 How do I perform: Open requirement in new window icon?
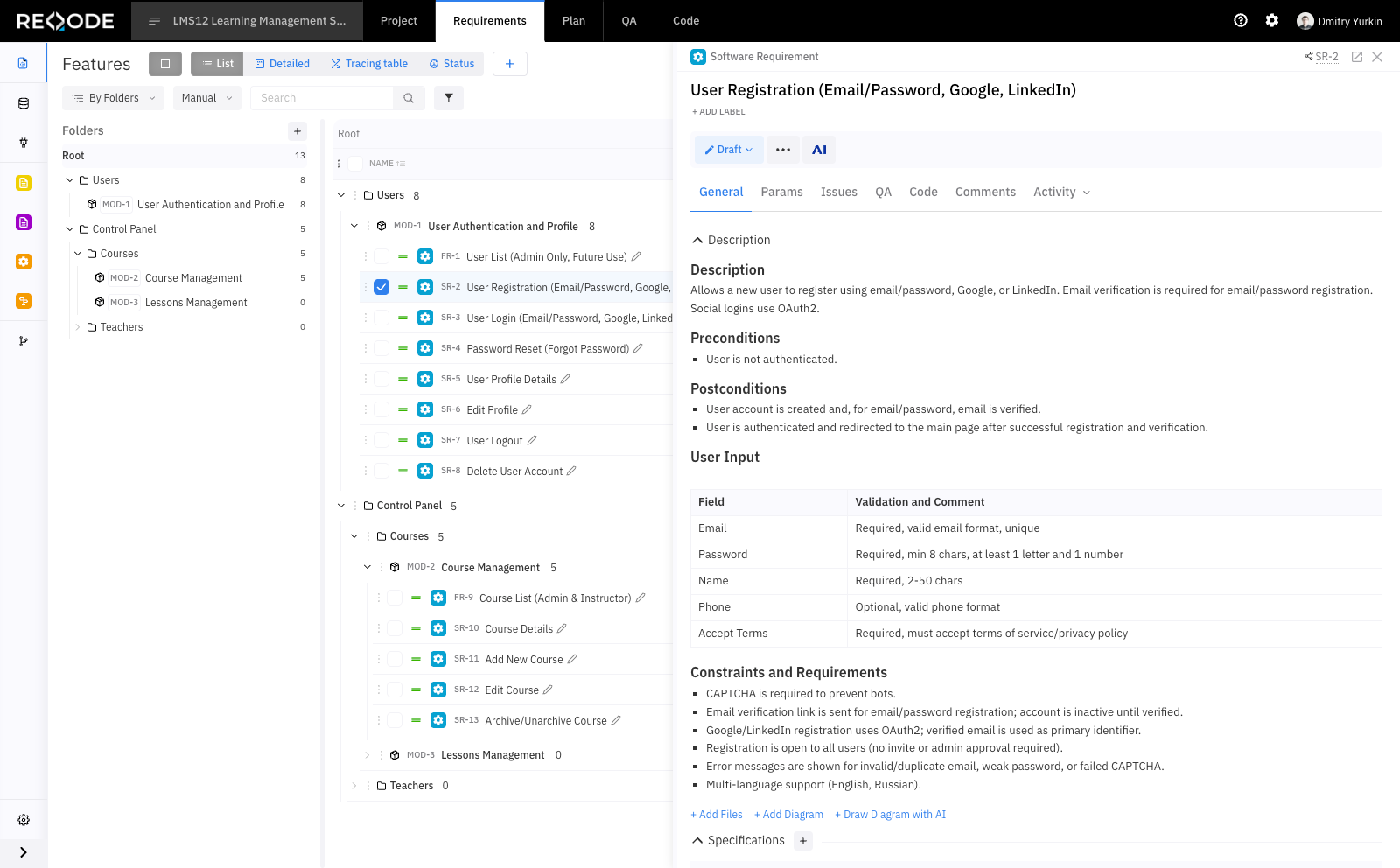1357,57
